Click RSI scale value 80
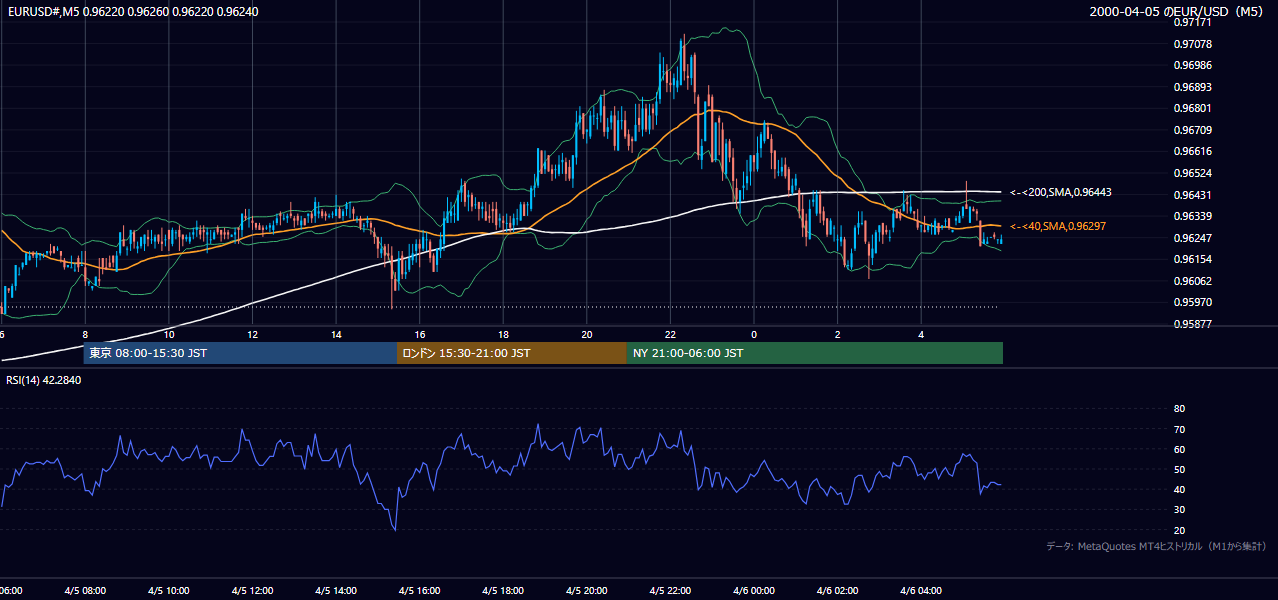The height and width of the screenshot is (600, 1278). [1179, 409]
